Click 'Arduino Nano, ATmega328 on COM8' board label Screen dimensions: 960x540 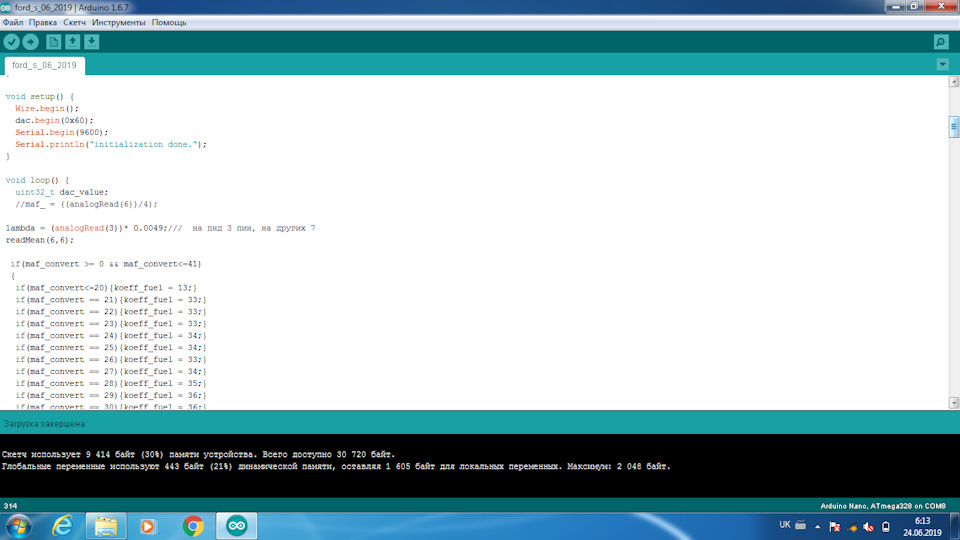click(883, 506)
